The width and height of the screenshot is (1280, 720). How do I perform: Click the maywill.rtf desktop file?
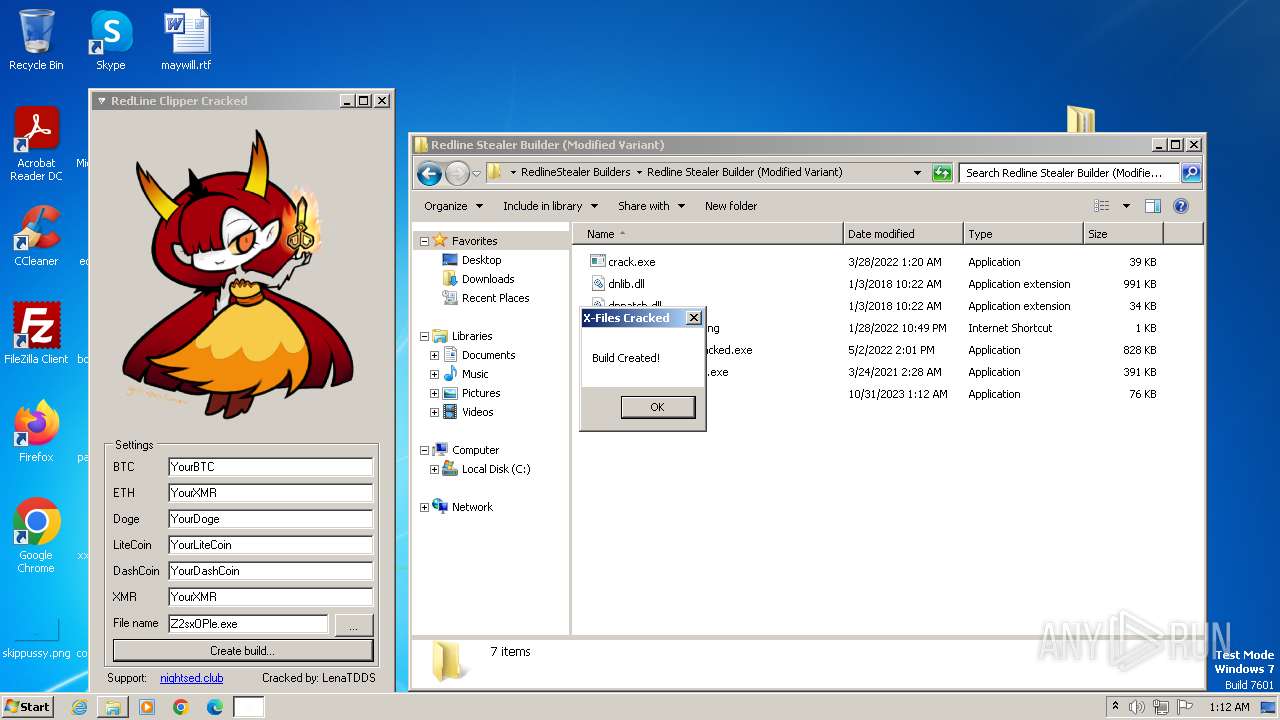point(186,40)
